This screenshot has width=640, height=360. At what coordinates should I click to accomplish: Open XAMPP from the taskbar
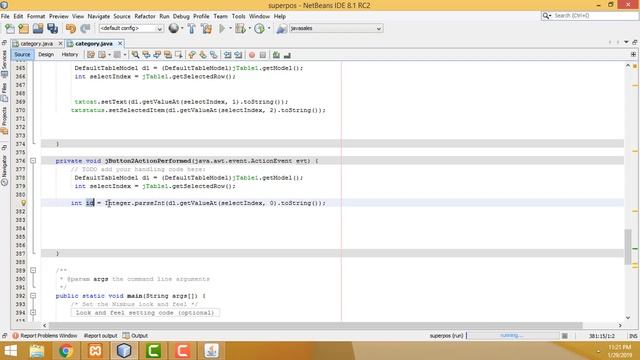(95, 351)
